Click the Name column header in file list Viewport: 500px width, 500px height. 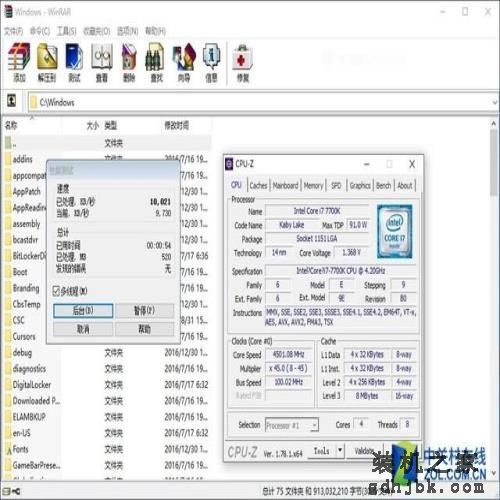pyautogui.click(x=32, y=125)
